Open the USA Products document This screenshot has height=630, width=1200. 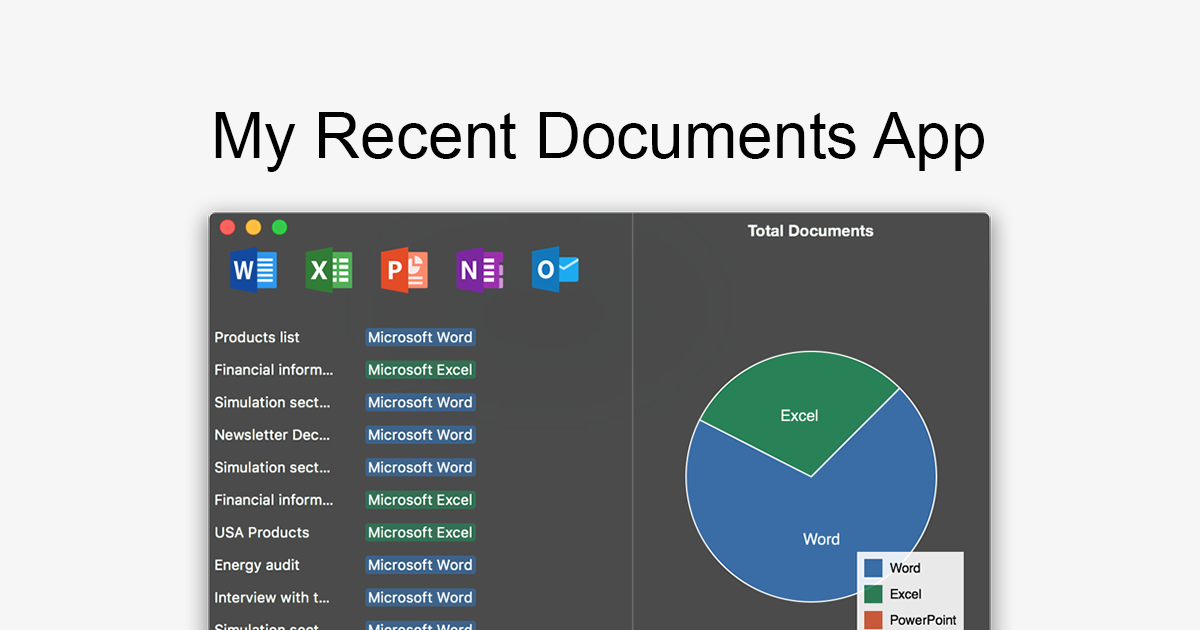tap(262, 533)
